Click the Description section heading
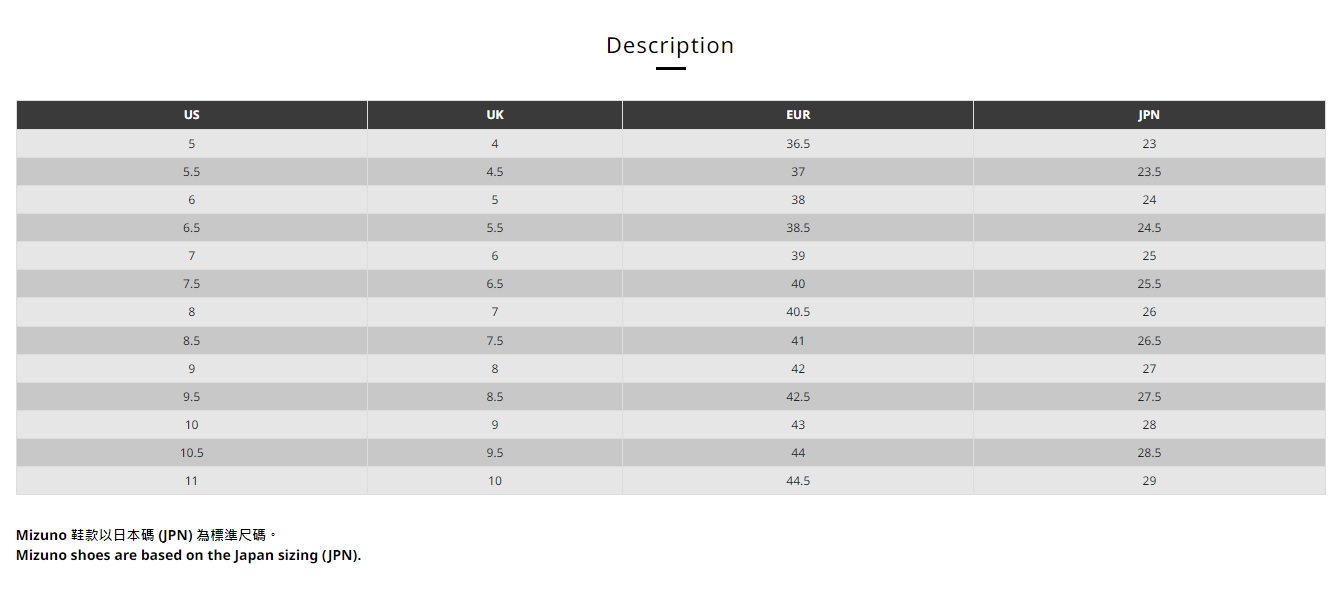 (x=670, y=45)
